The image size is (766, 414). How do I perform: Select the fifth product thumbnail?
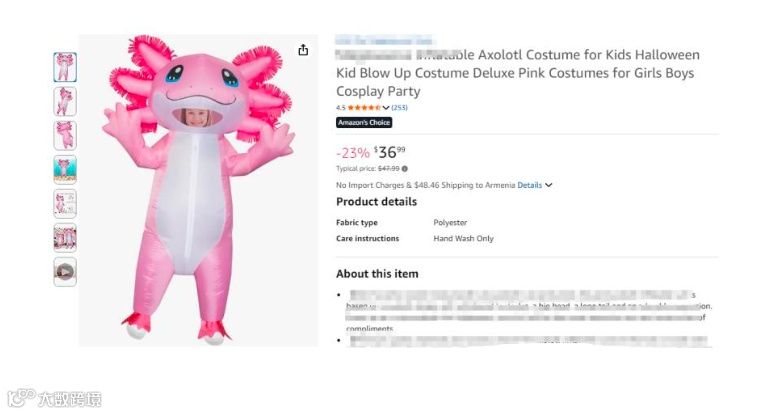click(65, 203)
